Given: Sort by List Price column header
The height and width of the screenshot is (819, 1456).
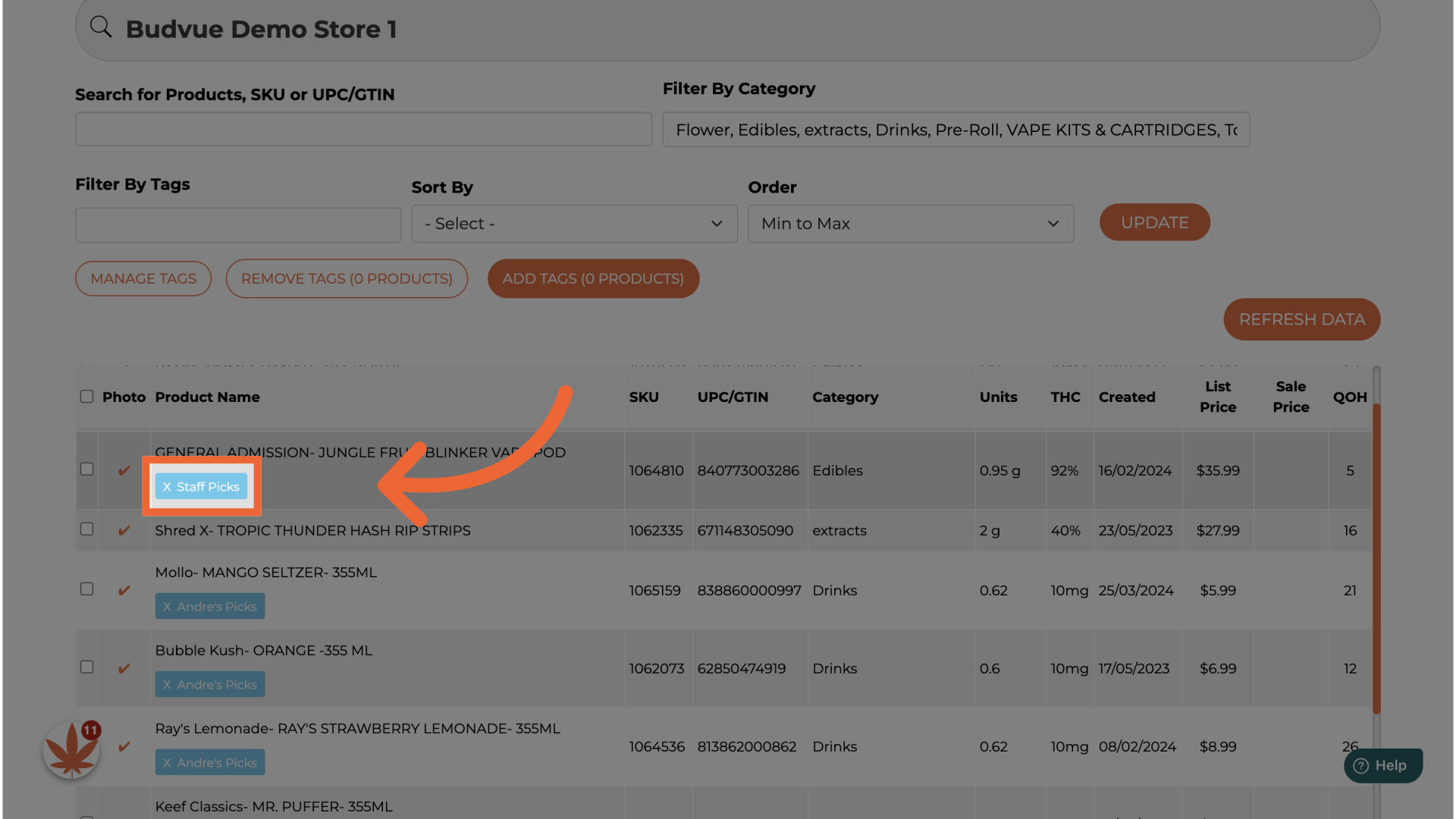Looking at the screenshot, I should [1217, 397].
